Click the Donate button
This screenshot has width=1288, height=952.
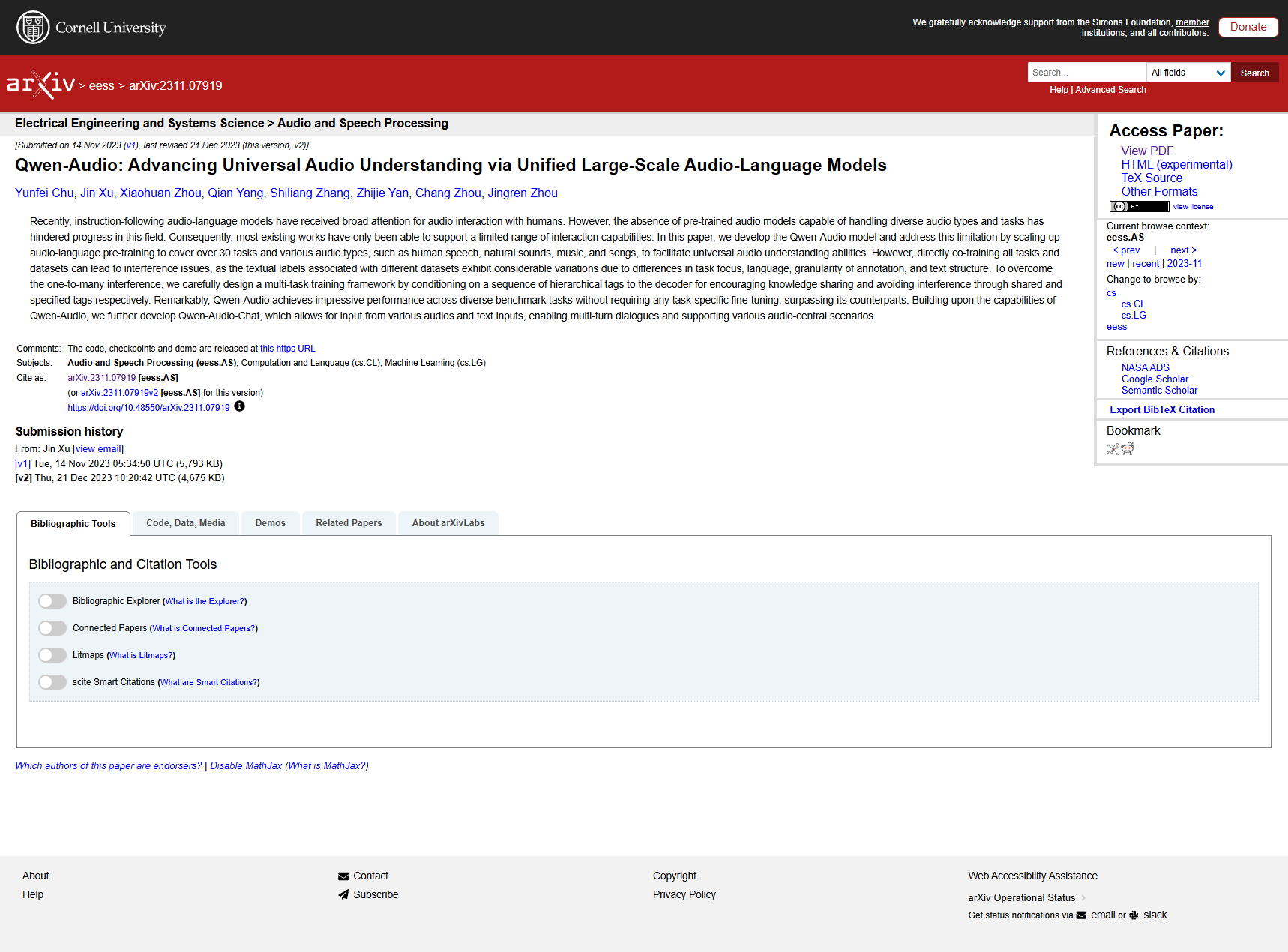click(1248, 27)
